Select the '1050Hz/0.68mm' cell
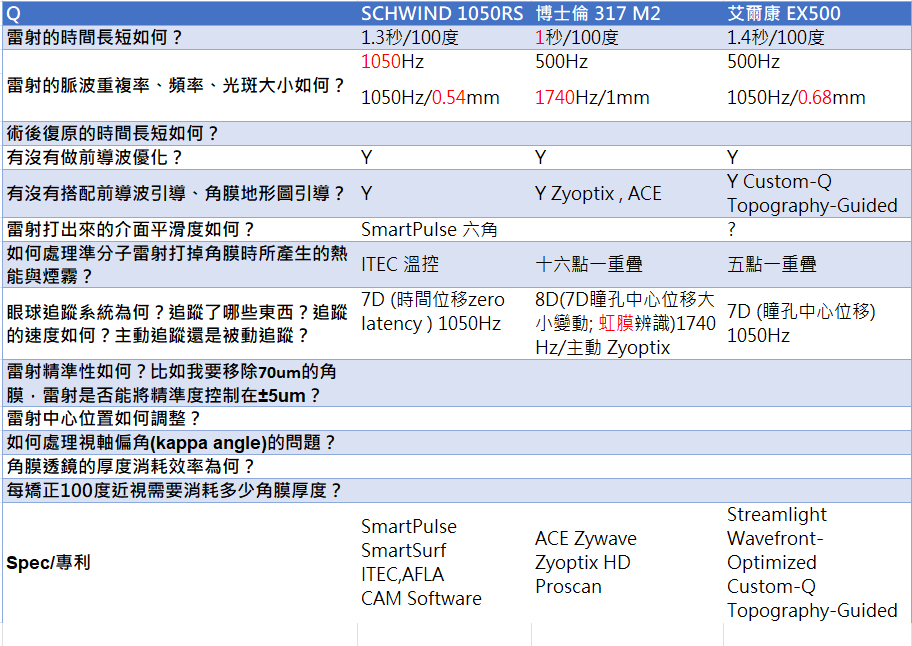Viewport: 912px width, 646px height. 796,97
